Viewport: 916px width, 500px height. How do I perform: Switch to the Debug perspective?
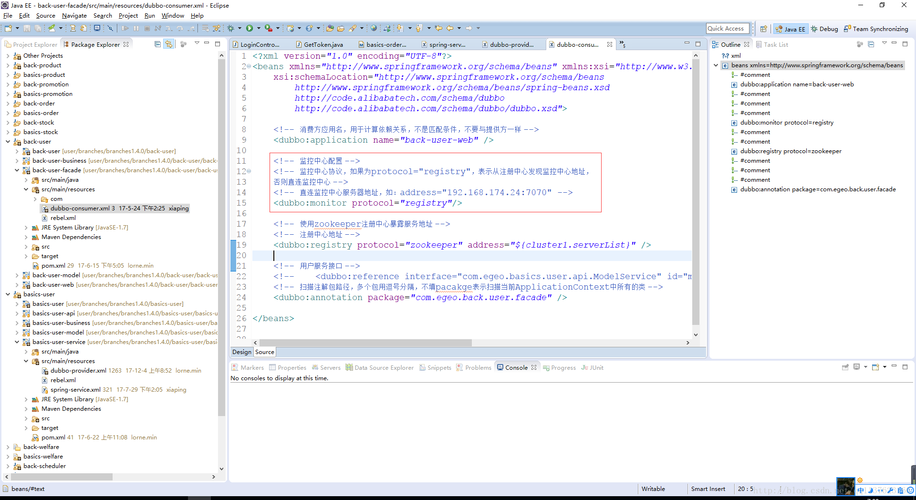click(824, 29)
